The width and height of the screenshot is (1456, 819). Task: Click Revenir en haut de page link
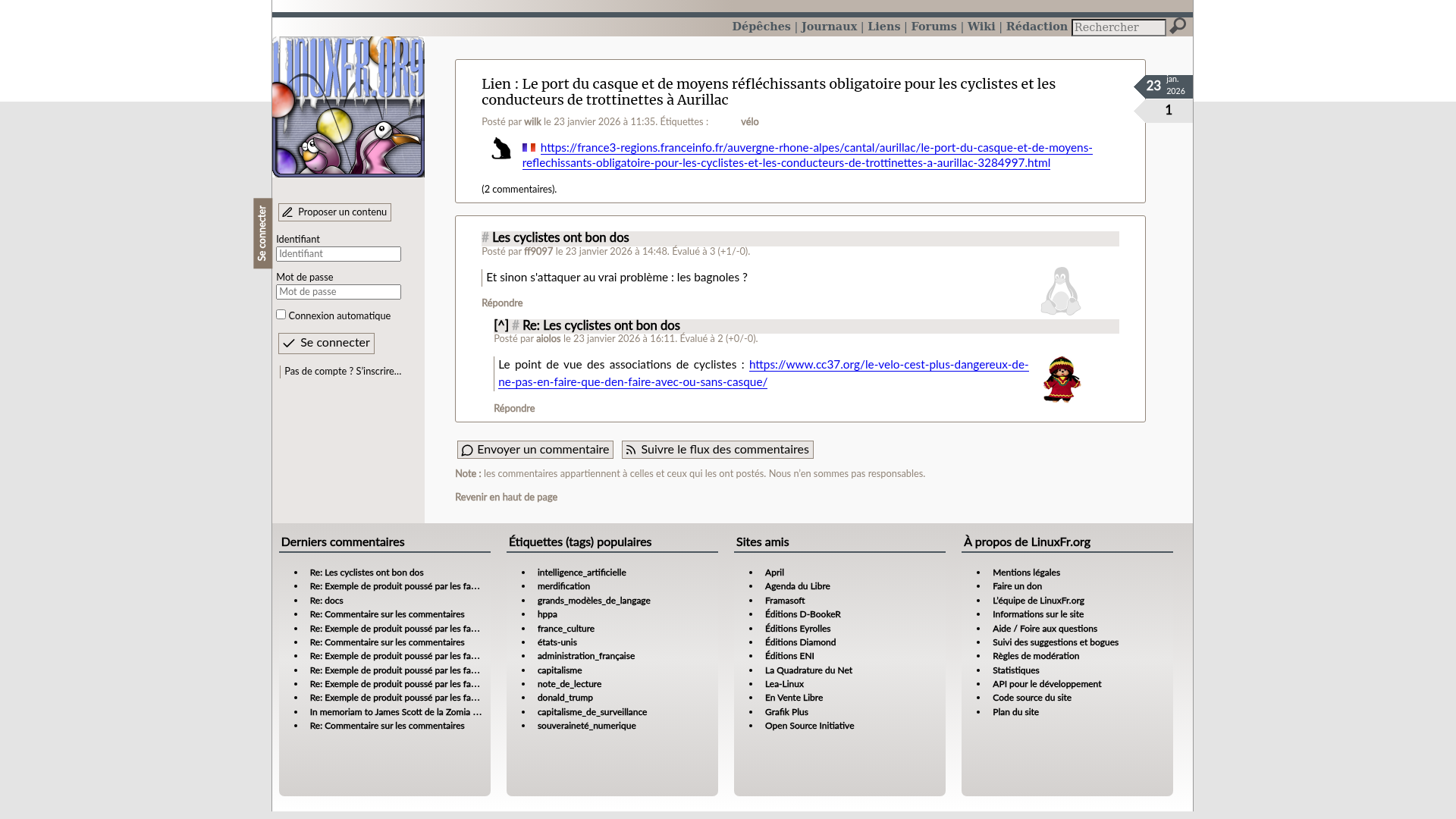pyautogui.click(x=506, y=497)
